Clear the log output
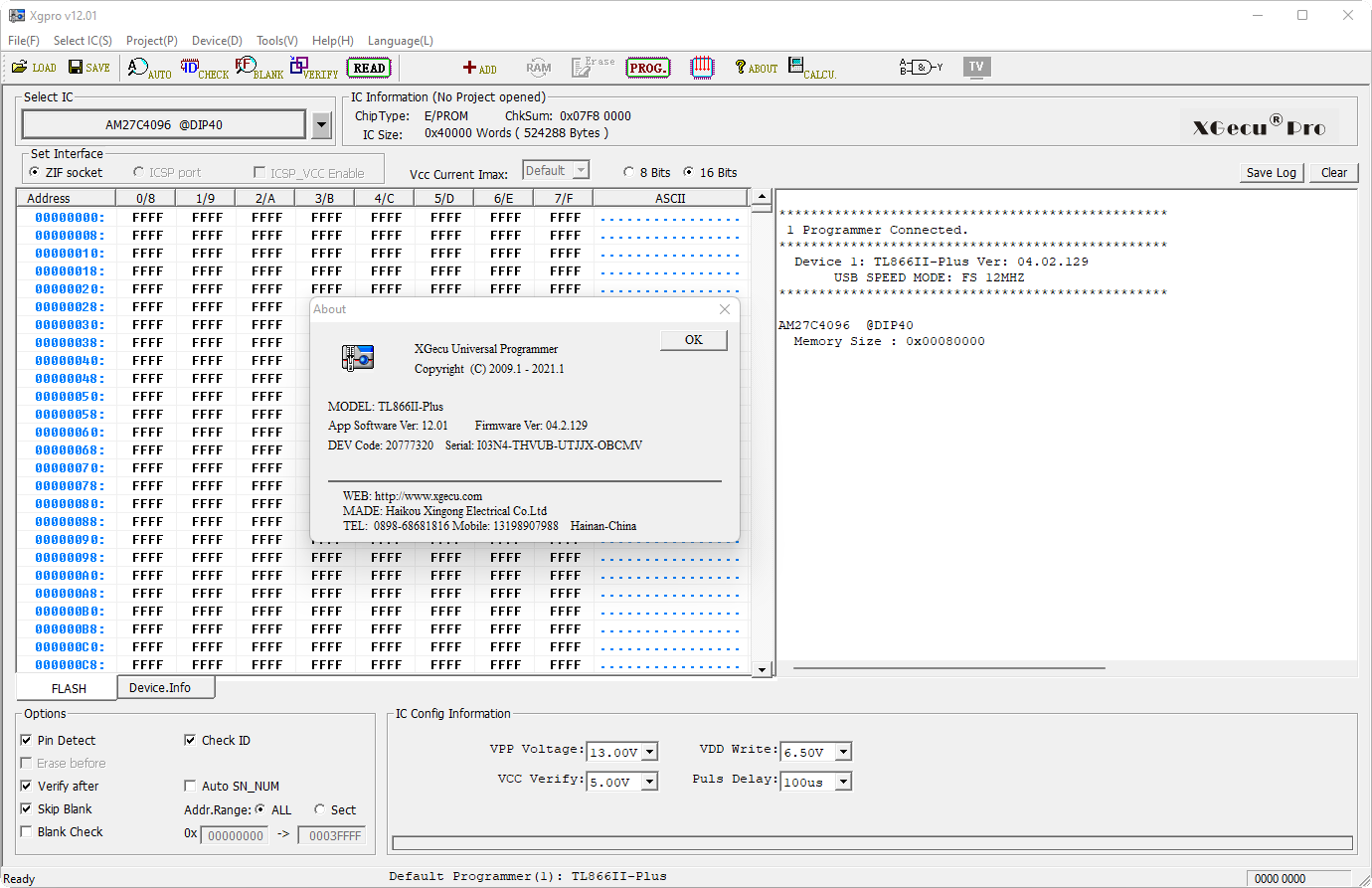The height and width of the screenshot is (888, 1372). pos(1334,172)
